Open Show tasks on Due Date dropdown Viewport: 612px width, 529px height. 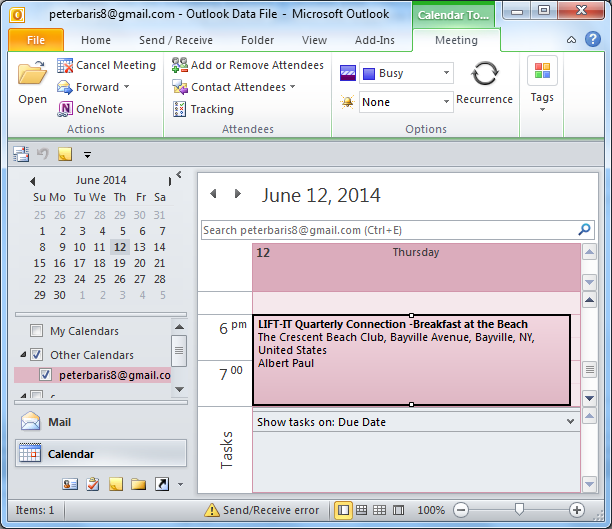pos(570,422)
